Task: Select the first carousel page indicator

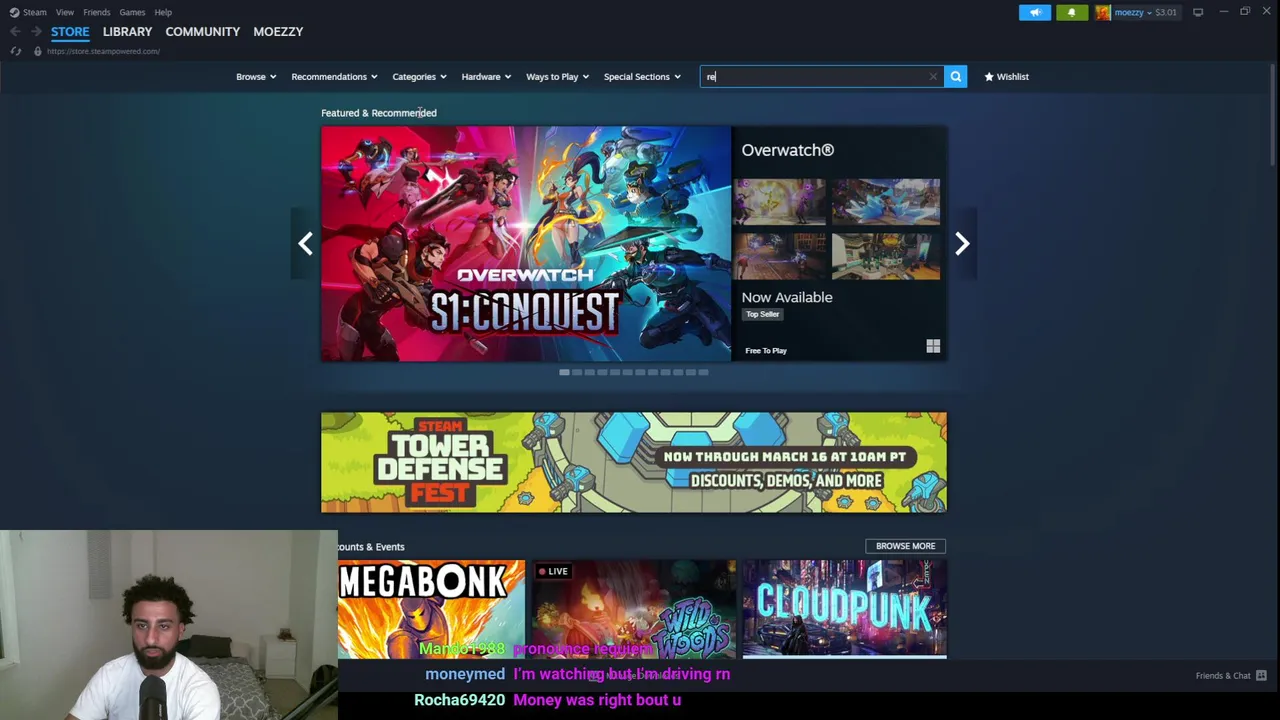Action: click(x=564, y=372)
